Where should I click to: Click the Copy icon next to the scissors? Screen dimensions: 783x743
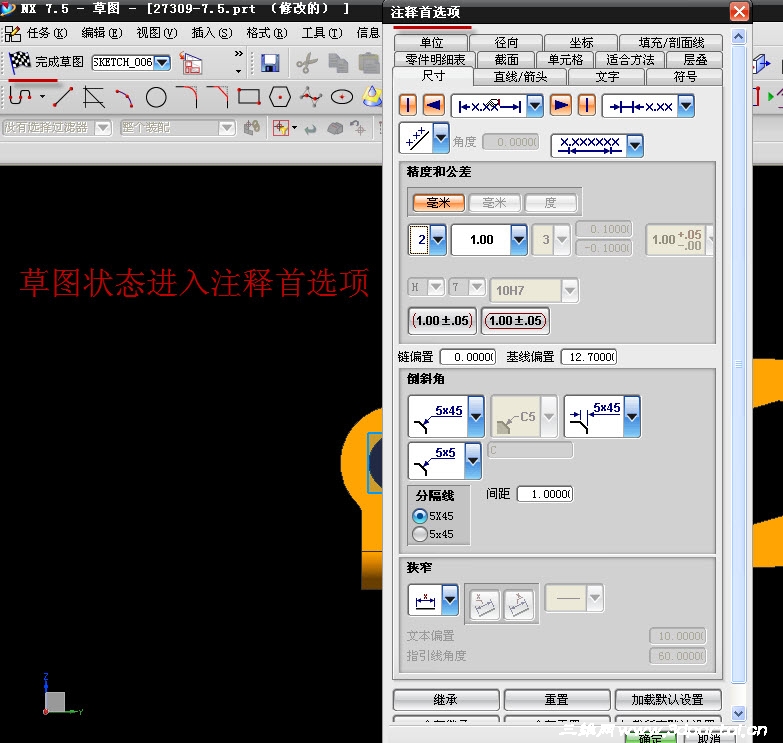tap(338, 63)
